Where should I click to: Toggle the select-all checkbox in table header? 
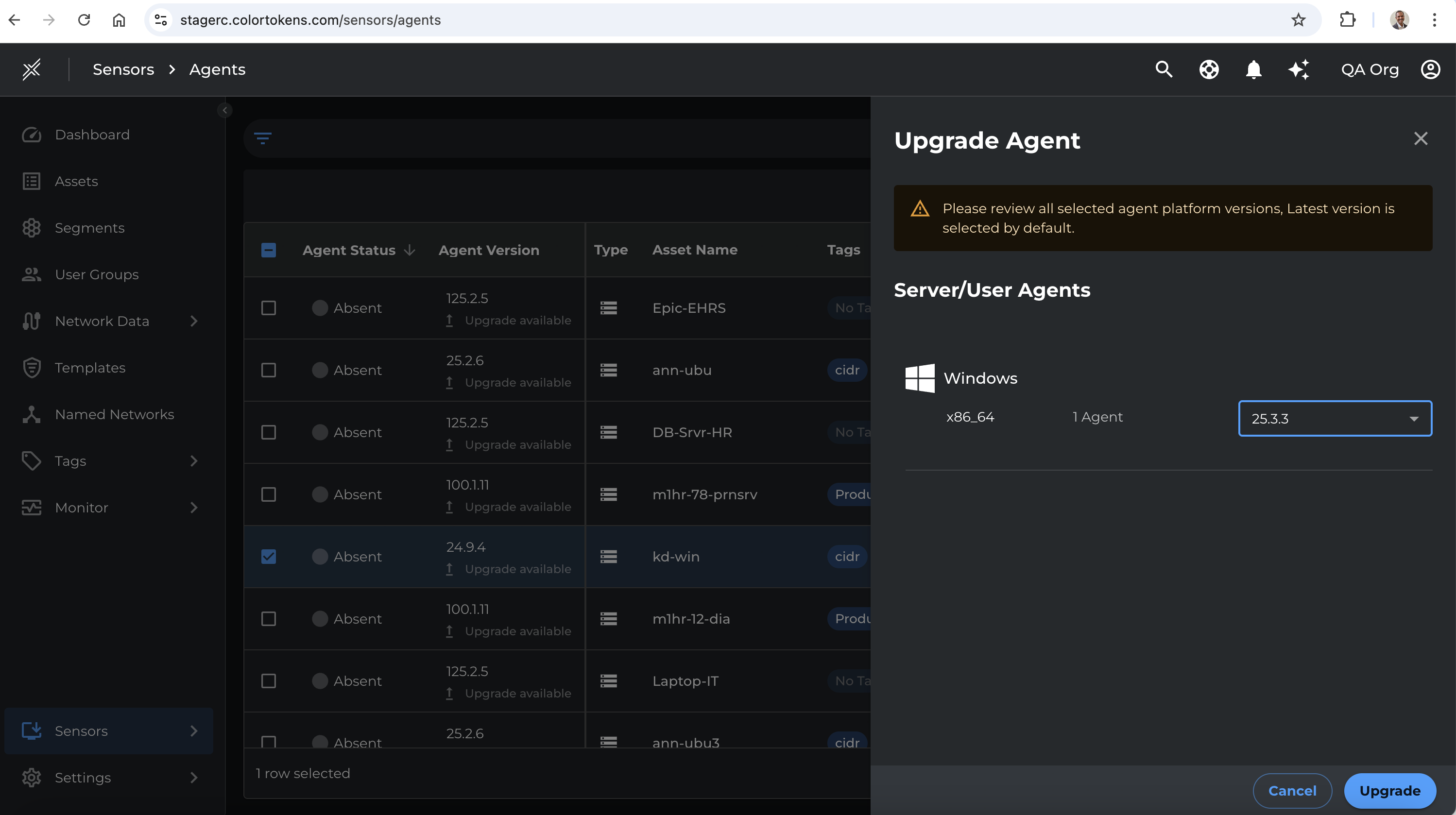pos(269,249)
